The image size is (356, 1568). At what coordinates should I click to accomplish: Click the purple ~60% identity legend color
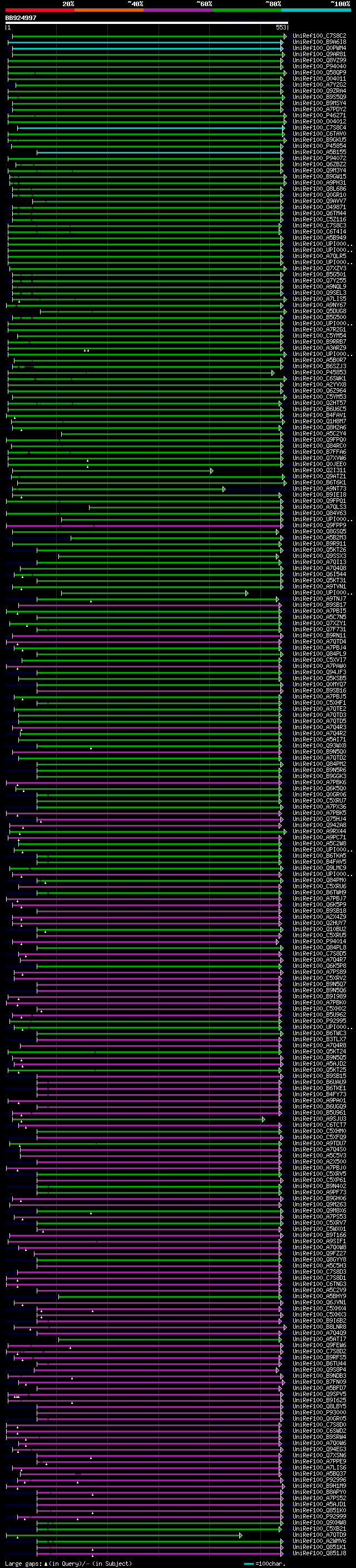pyautogui.click(x=179, y=10)
